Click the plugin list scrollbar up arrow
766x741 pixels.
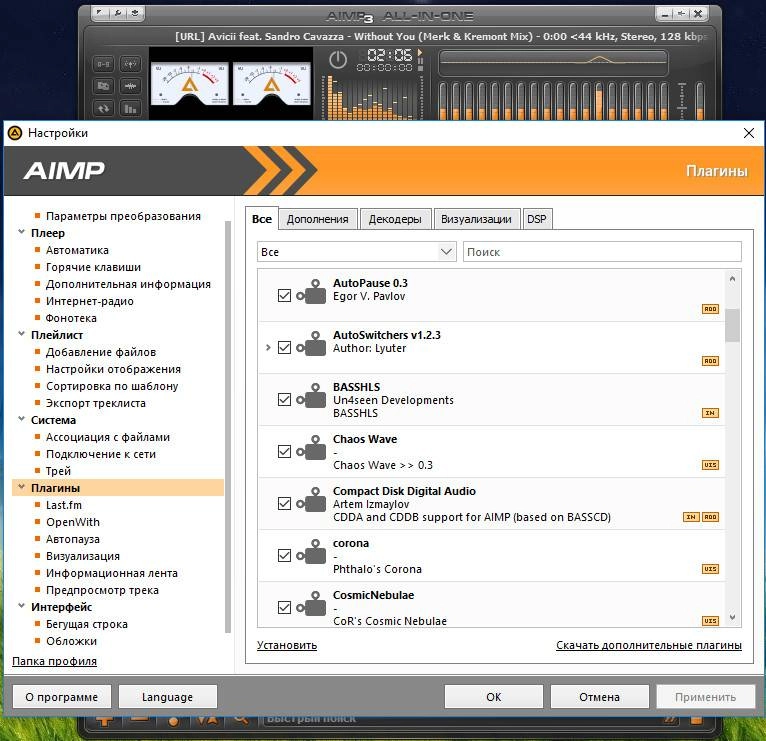732,279
